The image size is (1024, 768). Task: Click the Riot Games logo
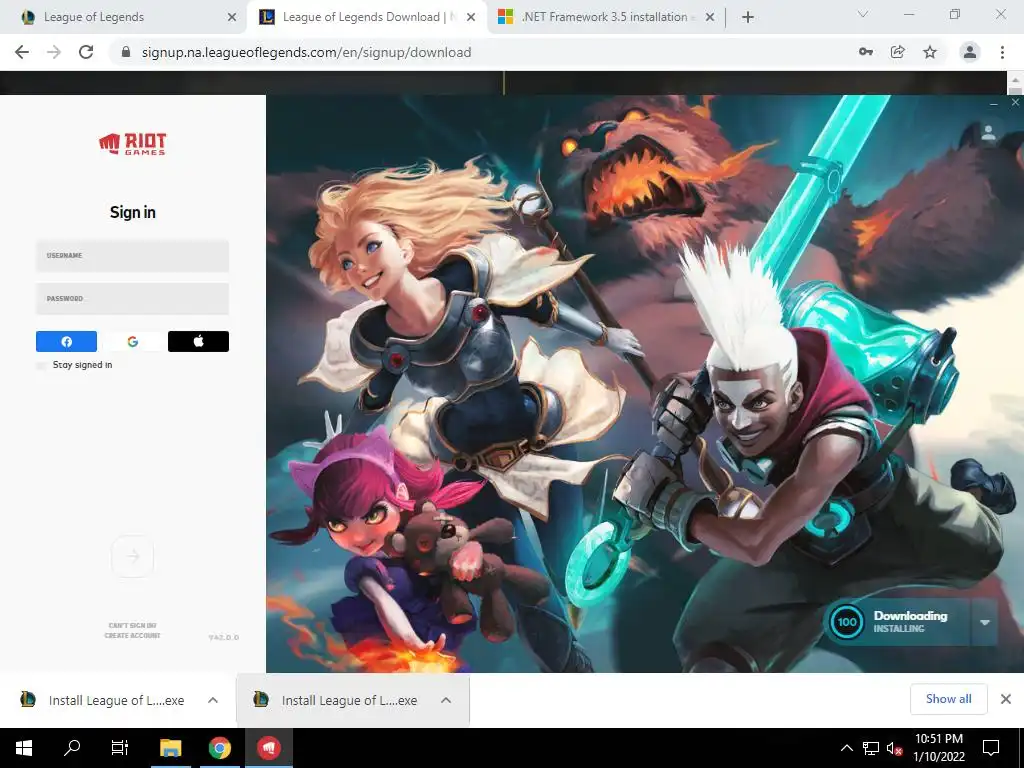[x=133, y=144]
